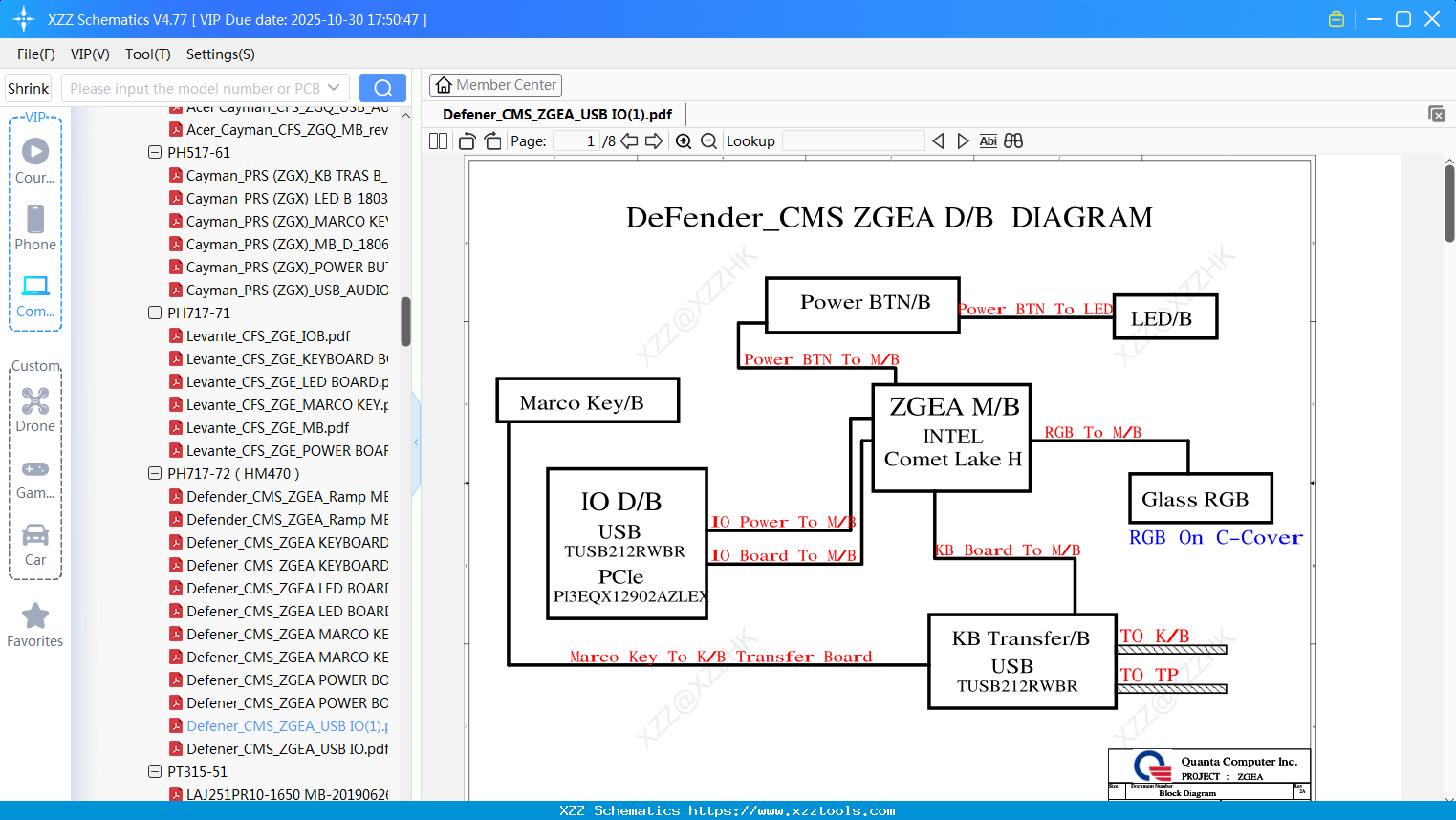Open Levante_CFS_ZGE_LED BOARD file

pos(279,381)
